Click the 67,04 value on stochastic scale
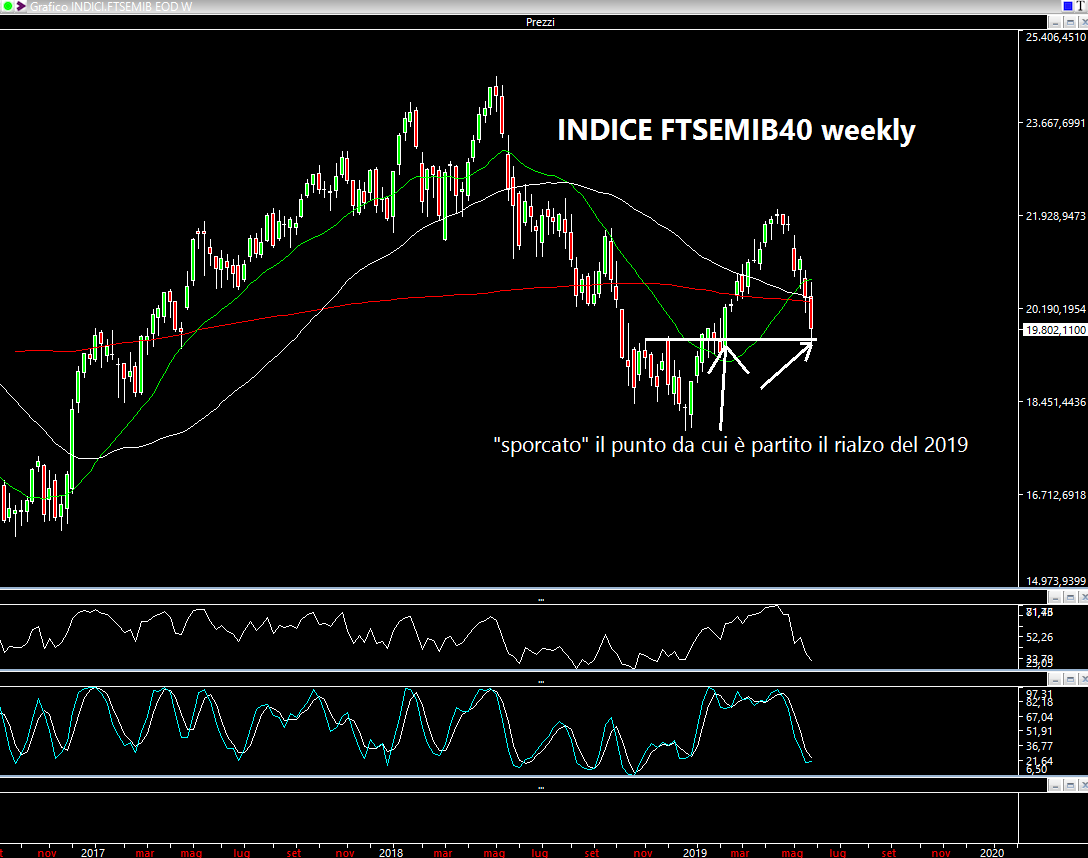Screen dimensions: 1088x858 [1039, 717]
